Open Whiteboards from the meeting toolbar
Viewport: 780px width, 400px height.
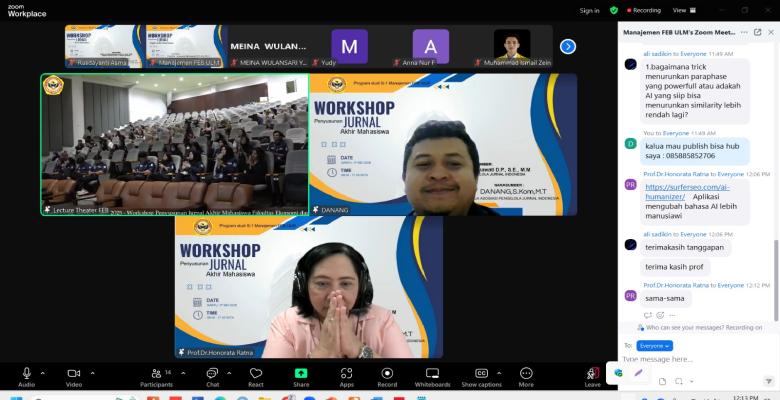coord(432,374)
